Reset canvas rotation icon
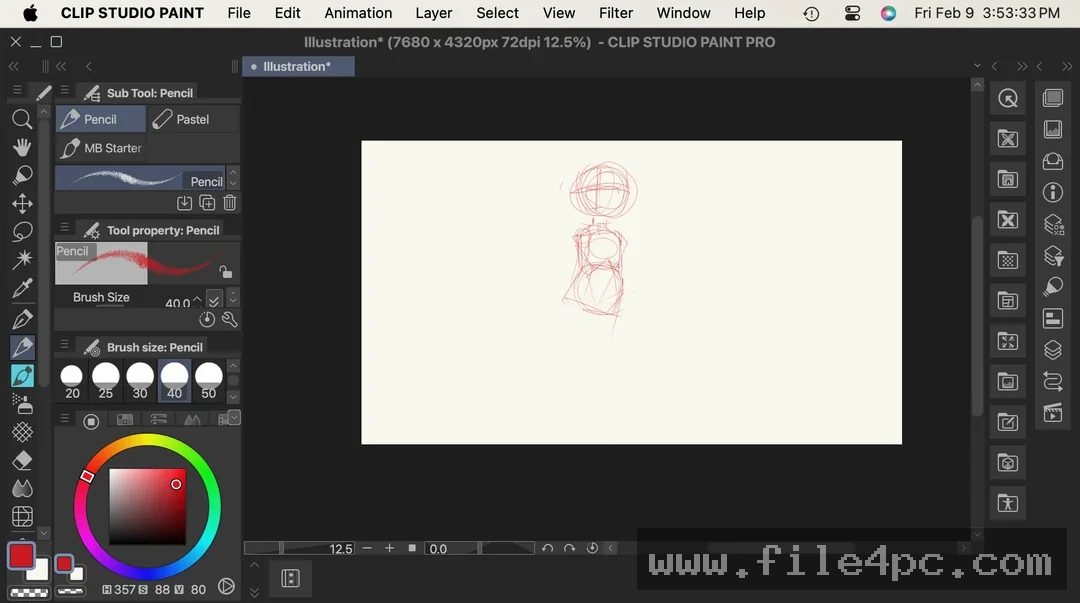The image size is (1080, 603). point(592,549)
